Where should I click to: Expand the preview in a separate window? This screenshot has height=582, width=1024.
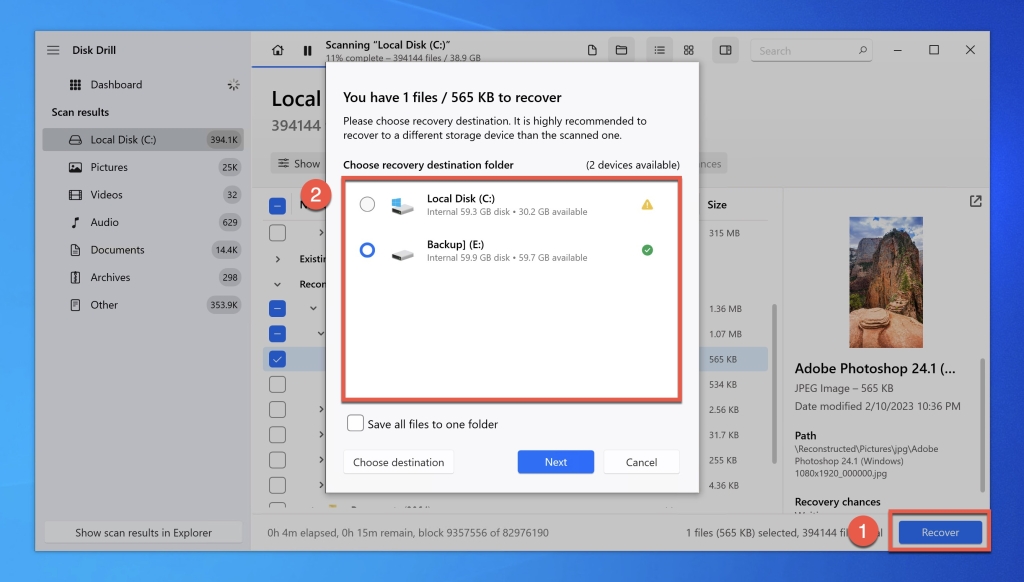(975, 201)
